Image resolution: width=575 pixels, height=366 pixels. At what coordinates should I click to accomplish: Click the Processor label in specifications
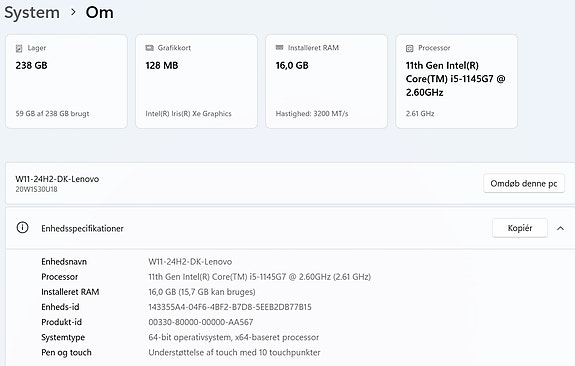point(59,277)
